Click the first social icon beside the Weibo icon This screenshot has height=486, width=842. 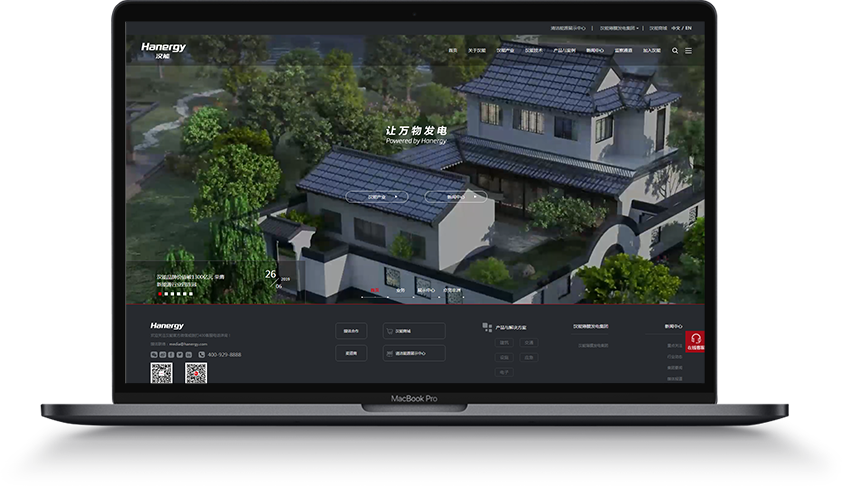click(154, 354)
